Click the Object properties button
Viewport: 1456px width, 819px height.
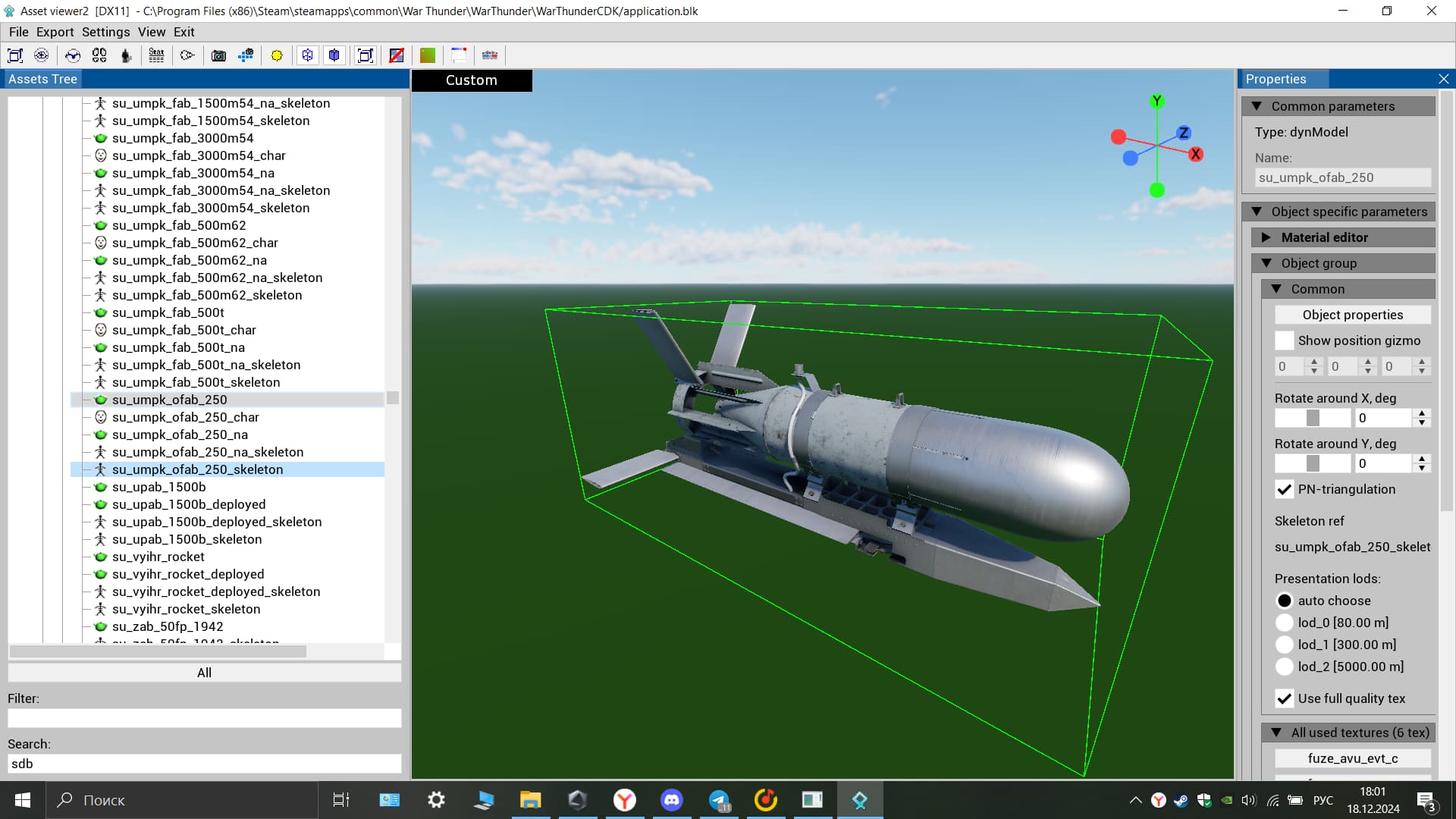coord(1353,315)
